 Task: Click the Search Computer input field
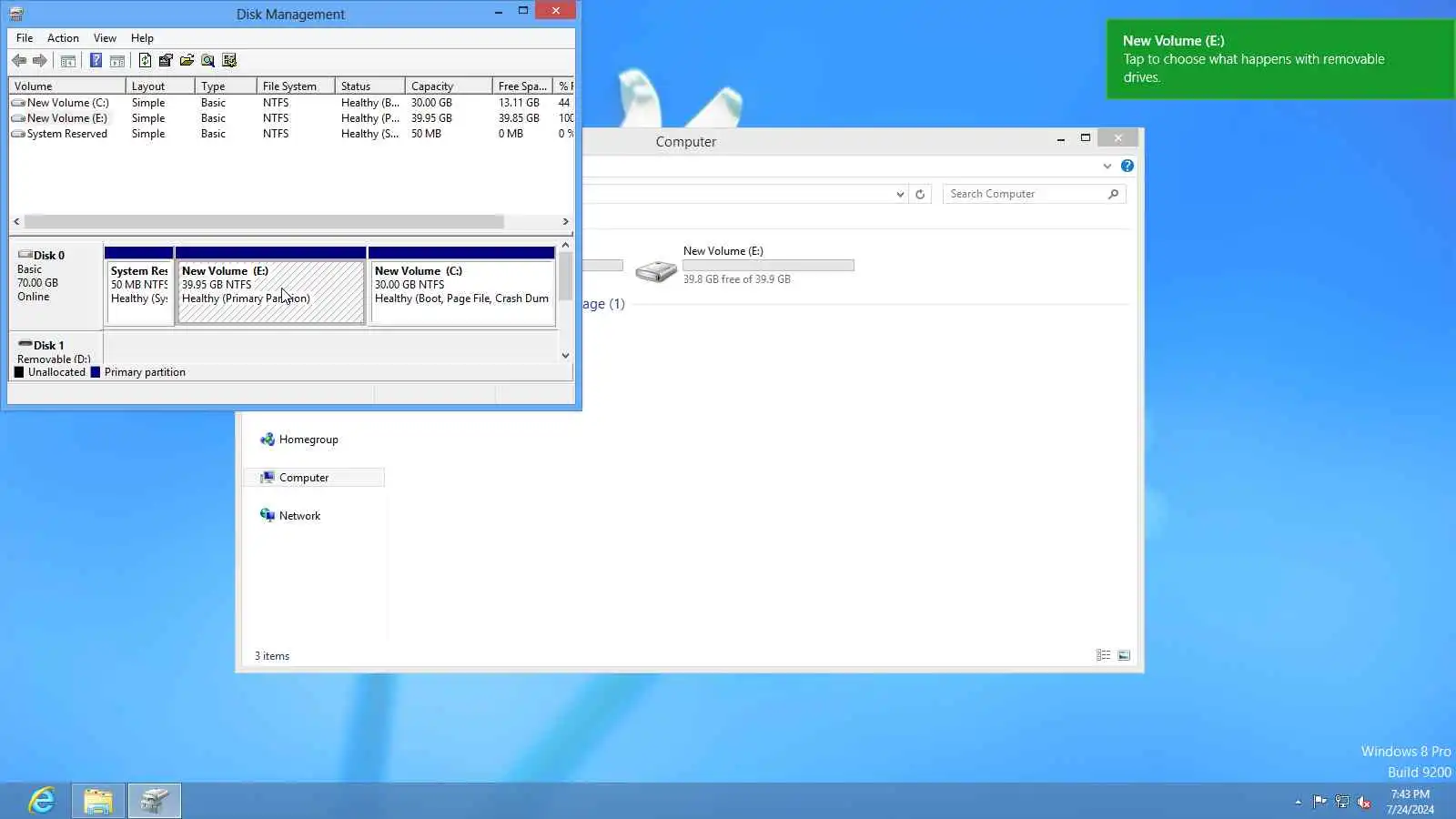click(x=1026, y=194)
